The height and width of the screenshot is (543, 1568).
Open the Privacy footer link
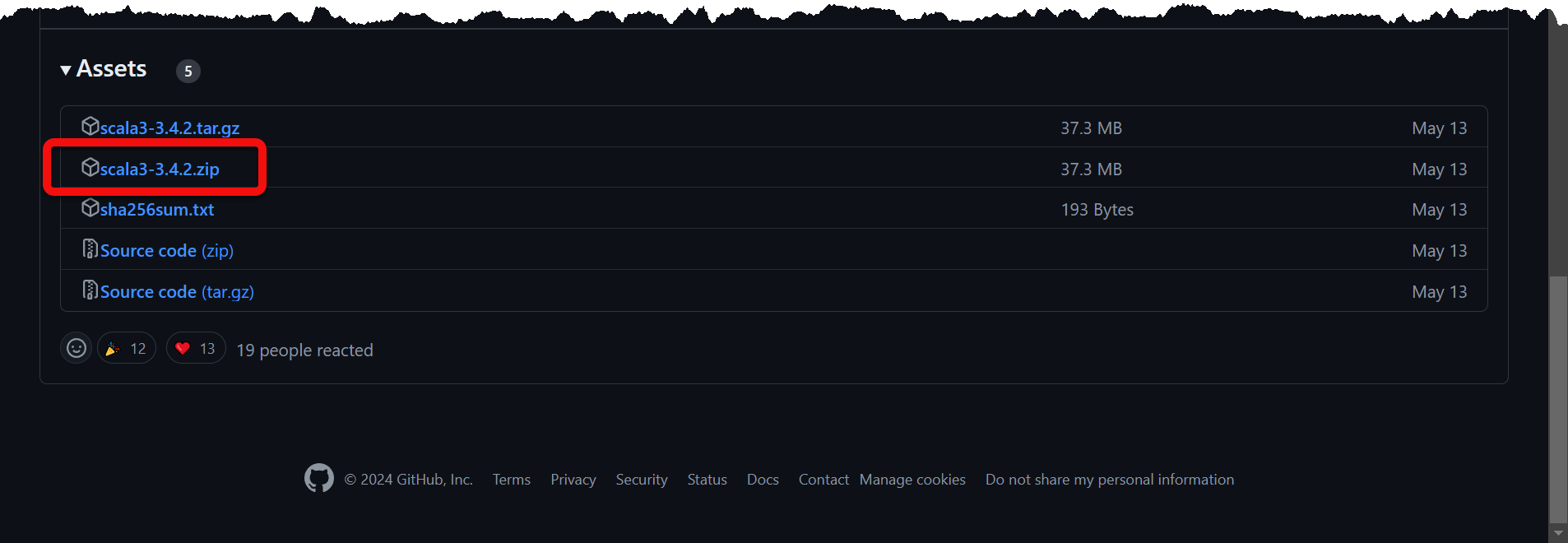[x=573, y=480]
